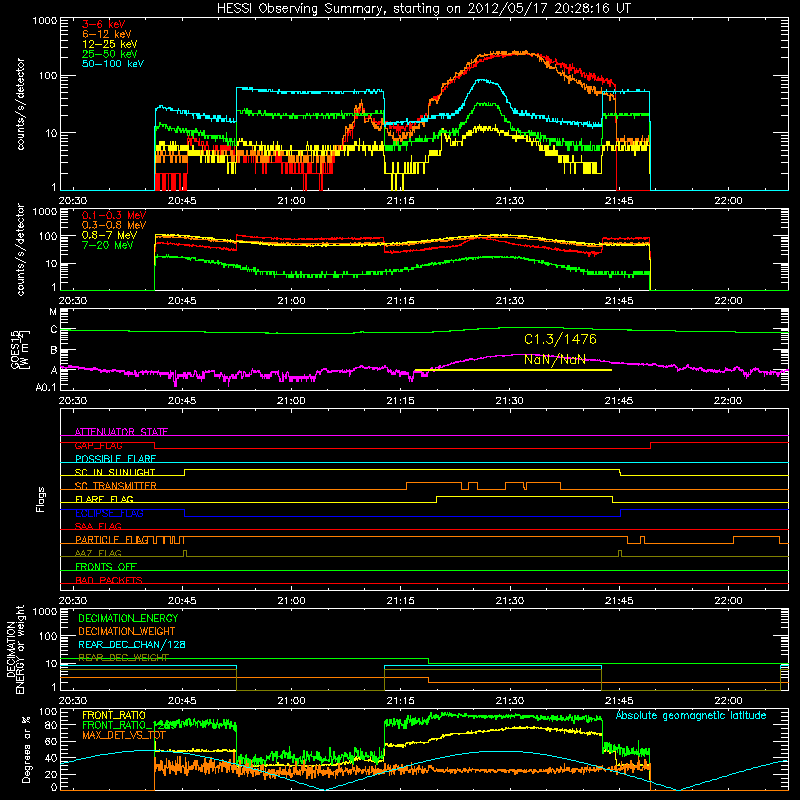The width and height of the screenshot is (800, 800).
Task: Click the POSSIBLE_FLARE flag label
Action: click(115, 459)
